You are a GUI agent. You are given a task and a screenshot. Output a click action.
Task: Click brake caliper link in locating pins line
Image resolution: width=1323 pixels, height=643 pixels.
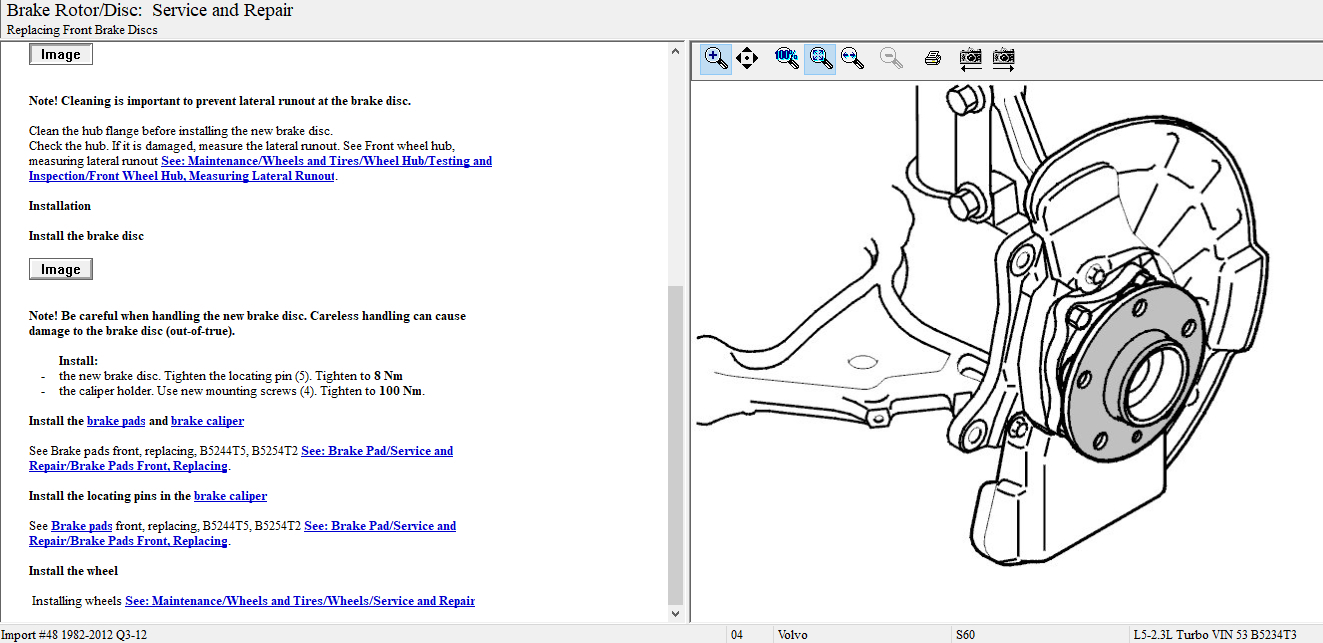(x=230, y=496)
